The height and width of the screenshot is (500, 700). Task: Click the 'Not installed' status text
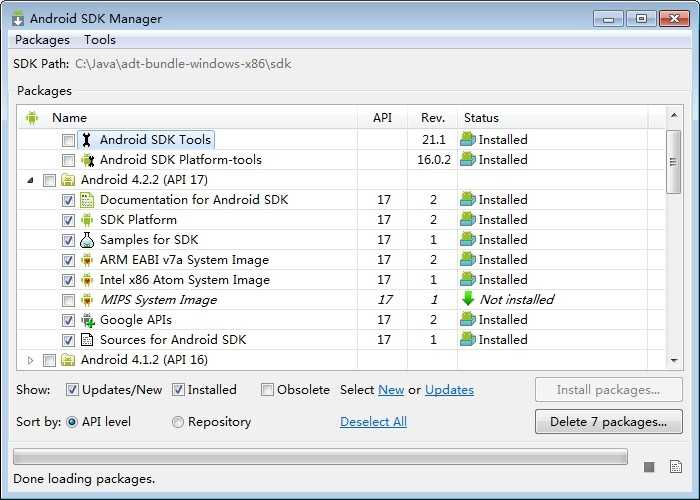click(517, 300)
